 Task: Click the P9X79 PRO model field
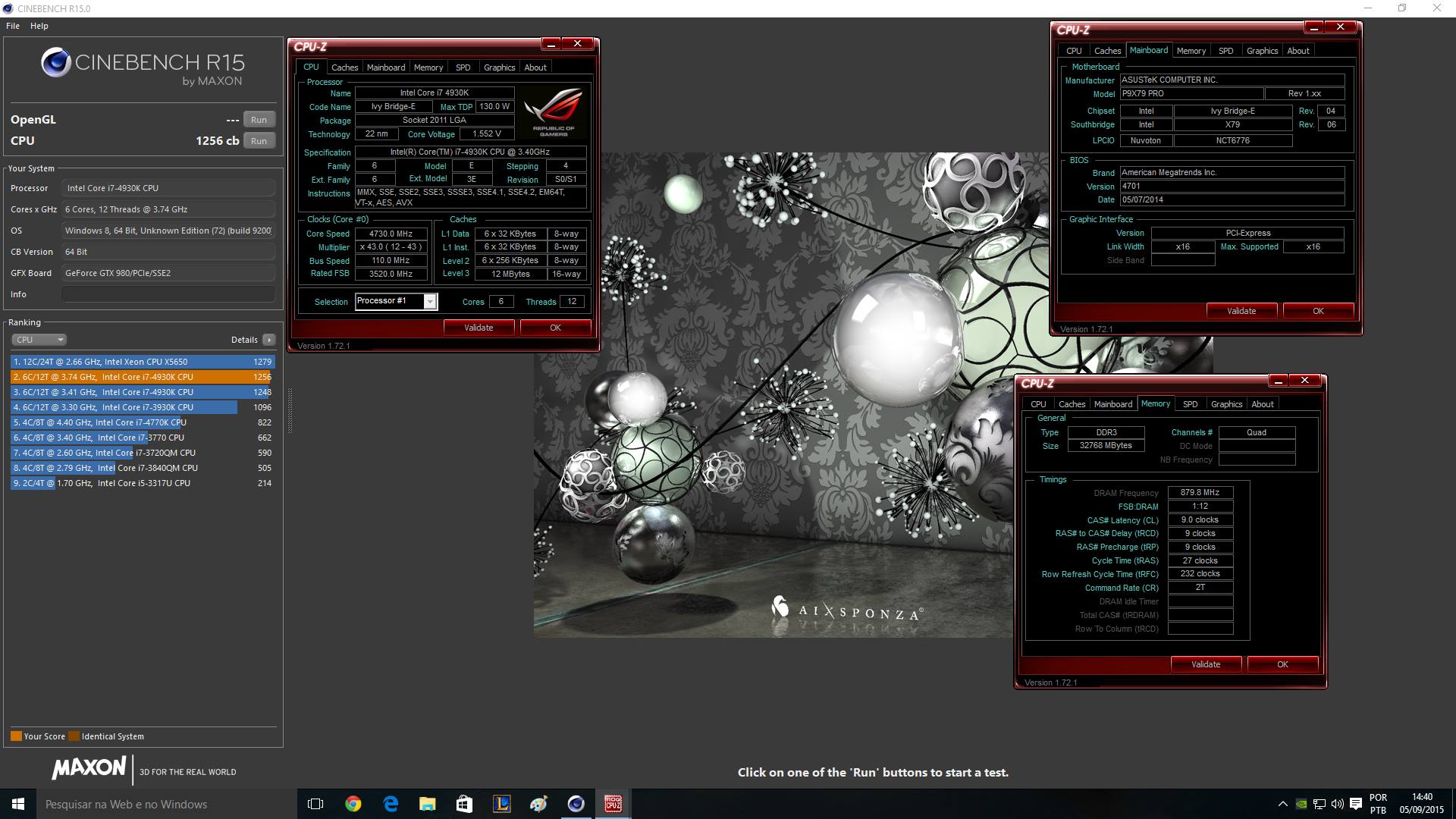tap(1191, 94)
